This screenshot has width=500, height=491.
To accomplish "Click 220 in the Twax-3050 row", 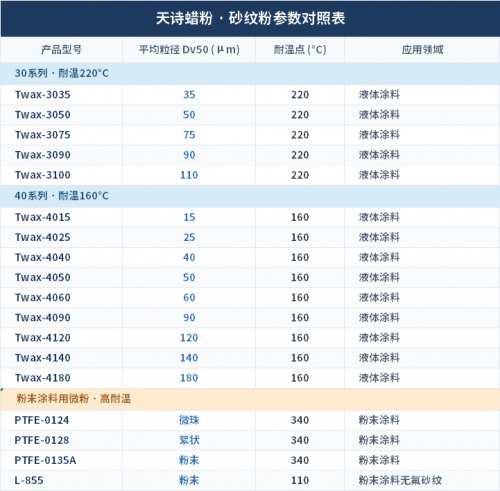I will 300,115.
